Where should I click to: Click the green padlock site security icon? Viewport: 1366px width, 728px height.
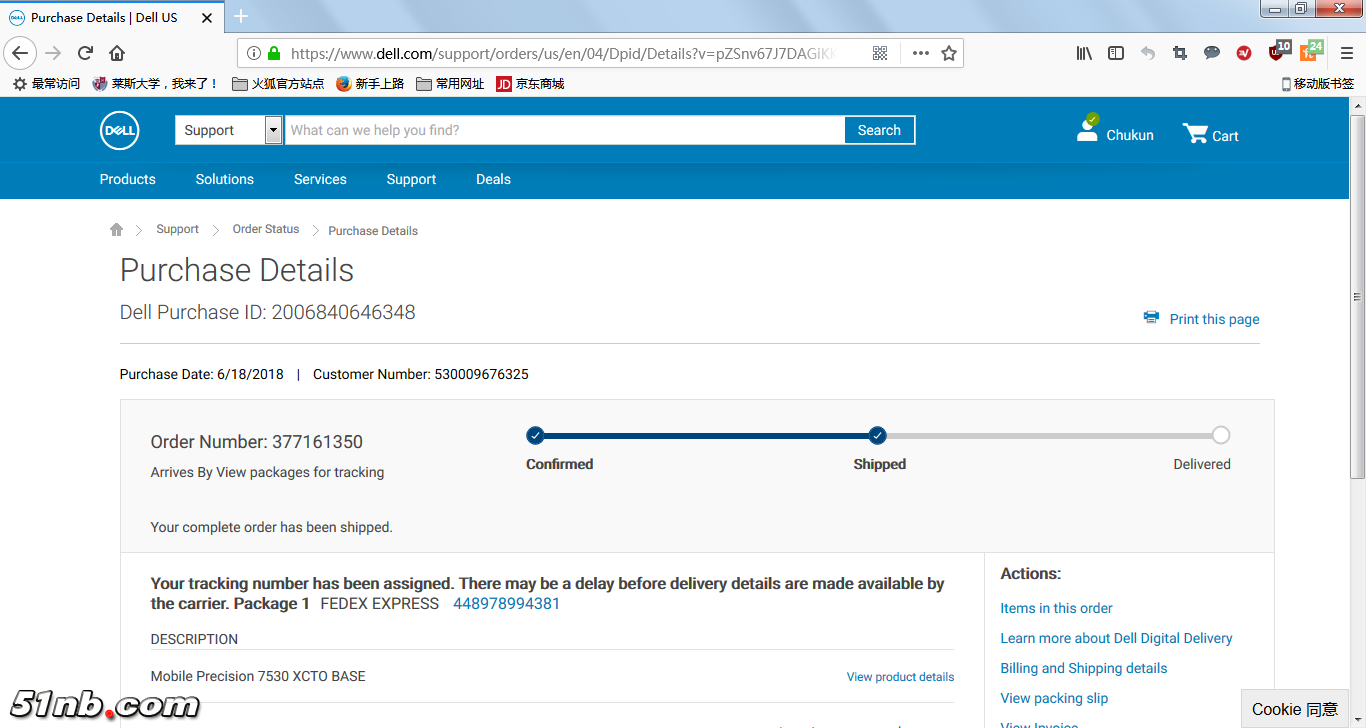point(273,53)
